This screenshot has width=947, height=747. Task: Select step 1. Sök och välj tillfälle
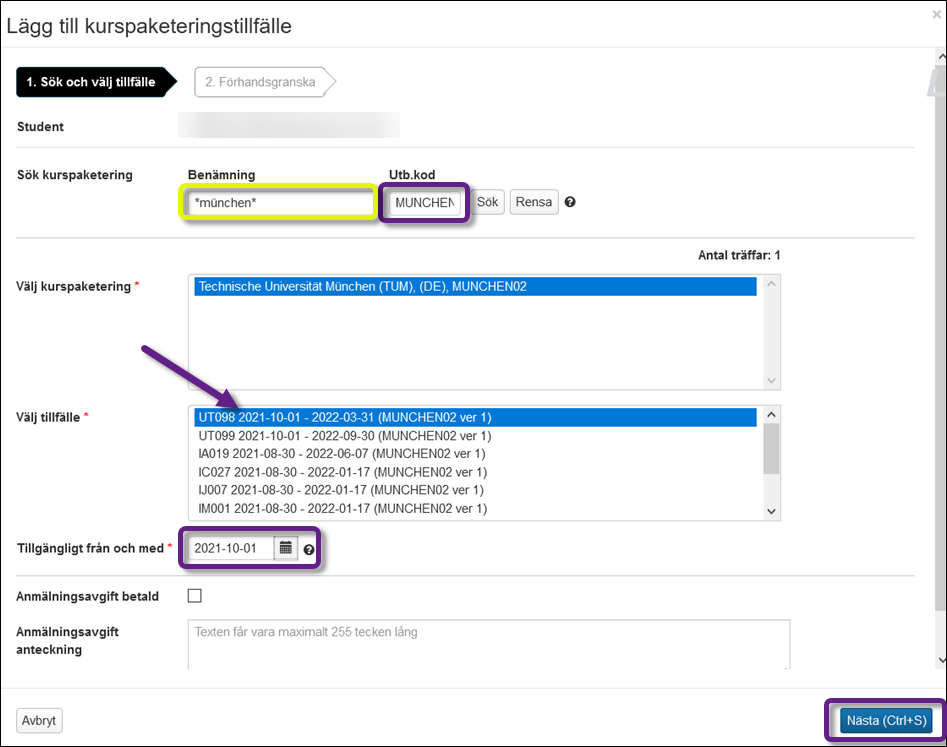tap(91, 82)
